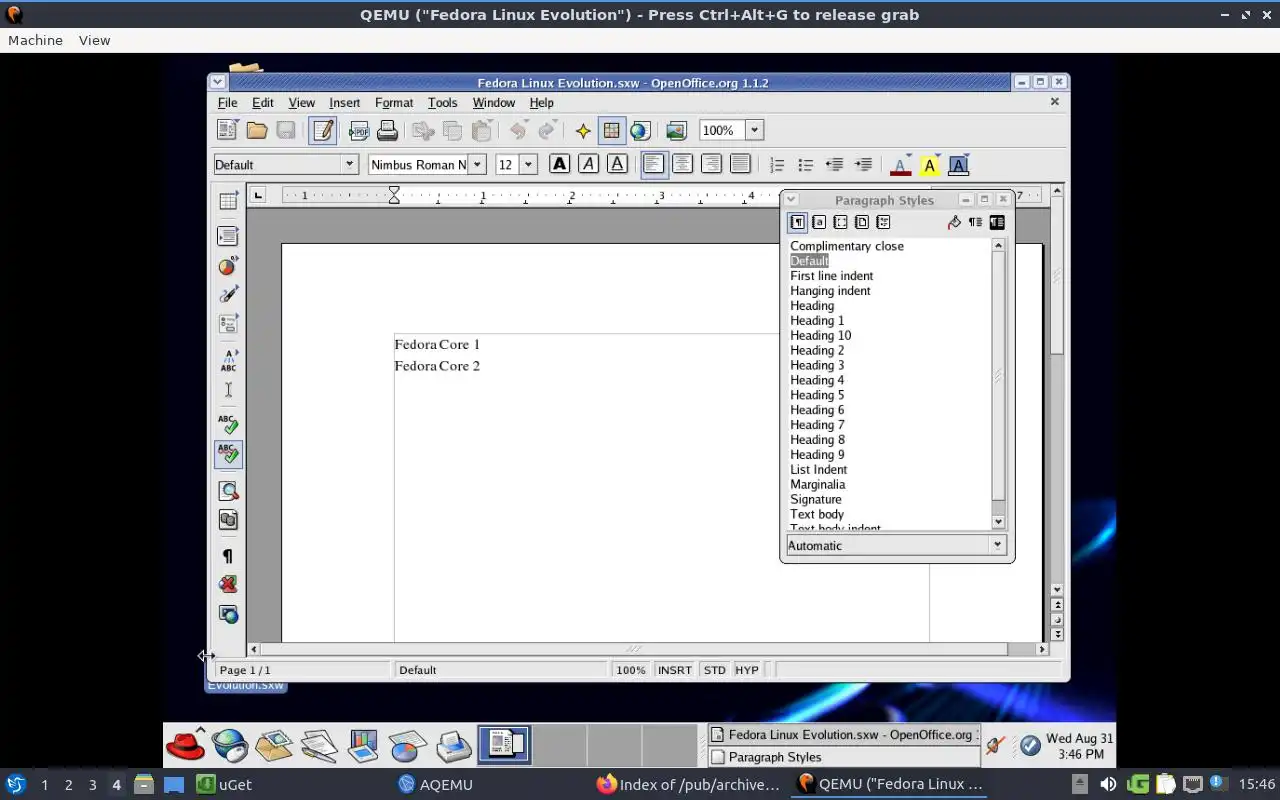Open the View menu
1280x800 pixels.
301,102
